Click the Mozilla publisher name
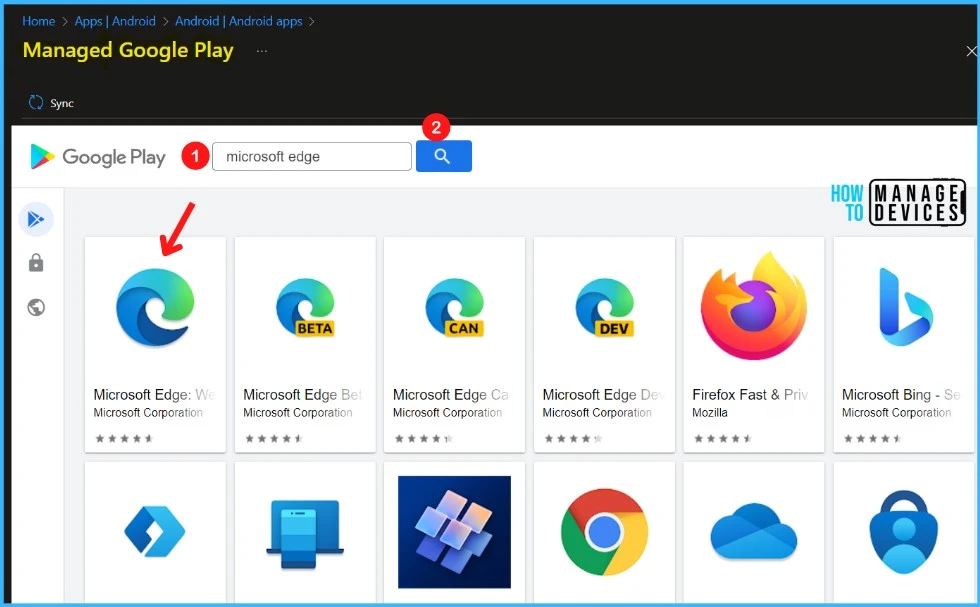This screenshot has width=980, height=607. (710, 413)
